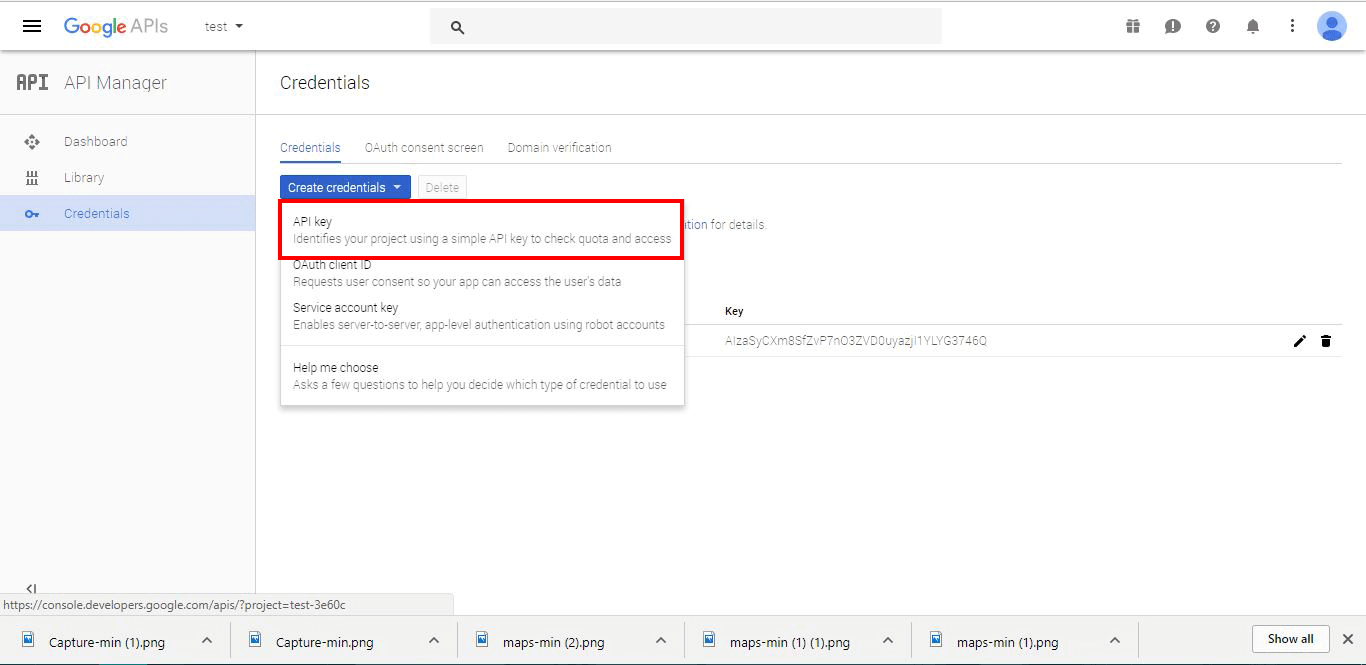Switch to Domain verification tab
This screenshot has width=1366, height=665.
click(x=559, y=148)
